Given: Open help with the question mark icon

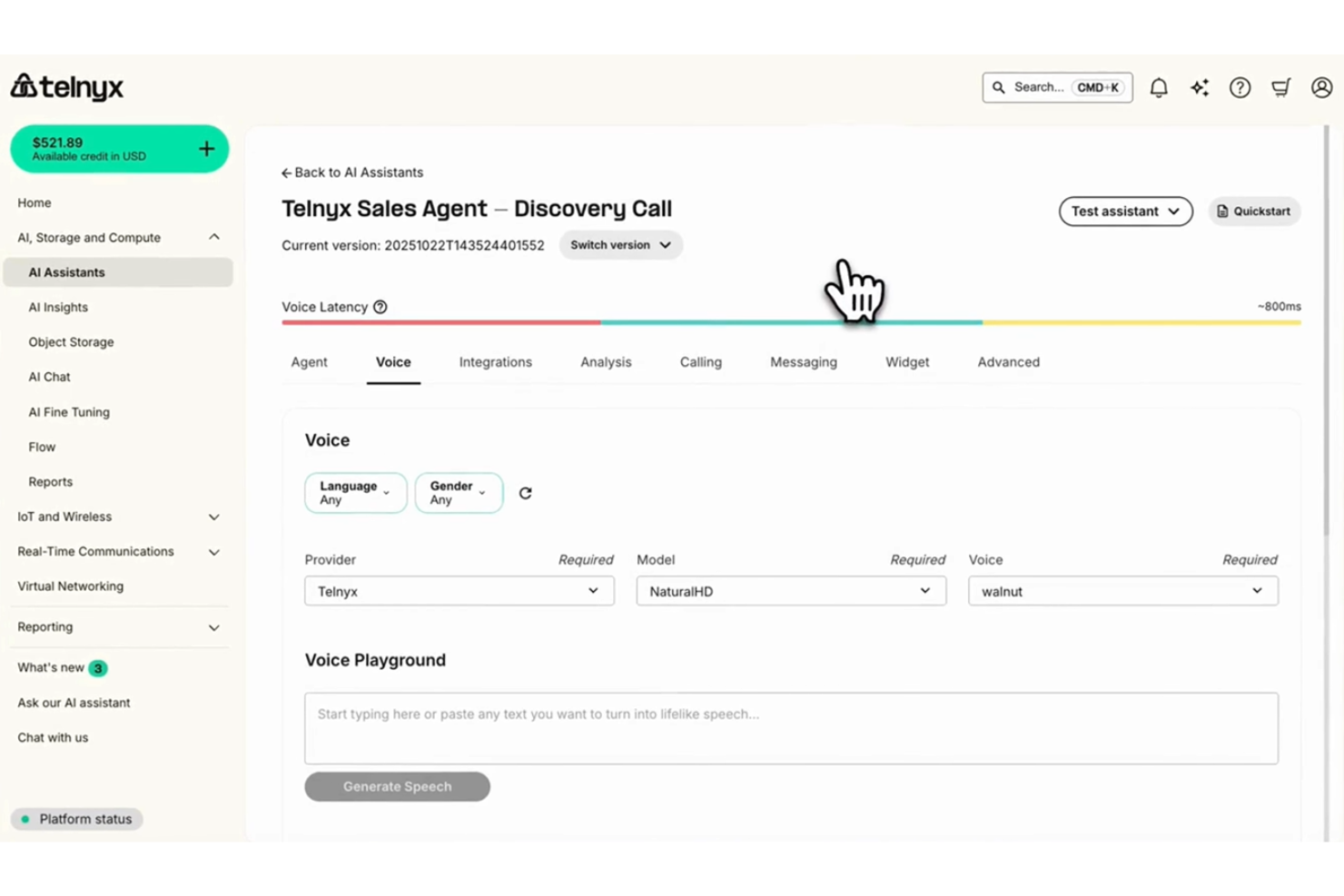Looking at the screenshot, I should click(x=1240, y=87).
